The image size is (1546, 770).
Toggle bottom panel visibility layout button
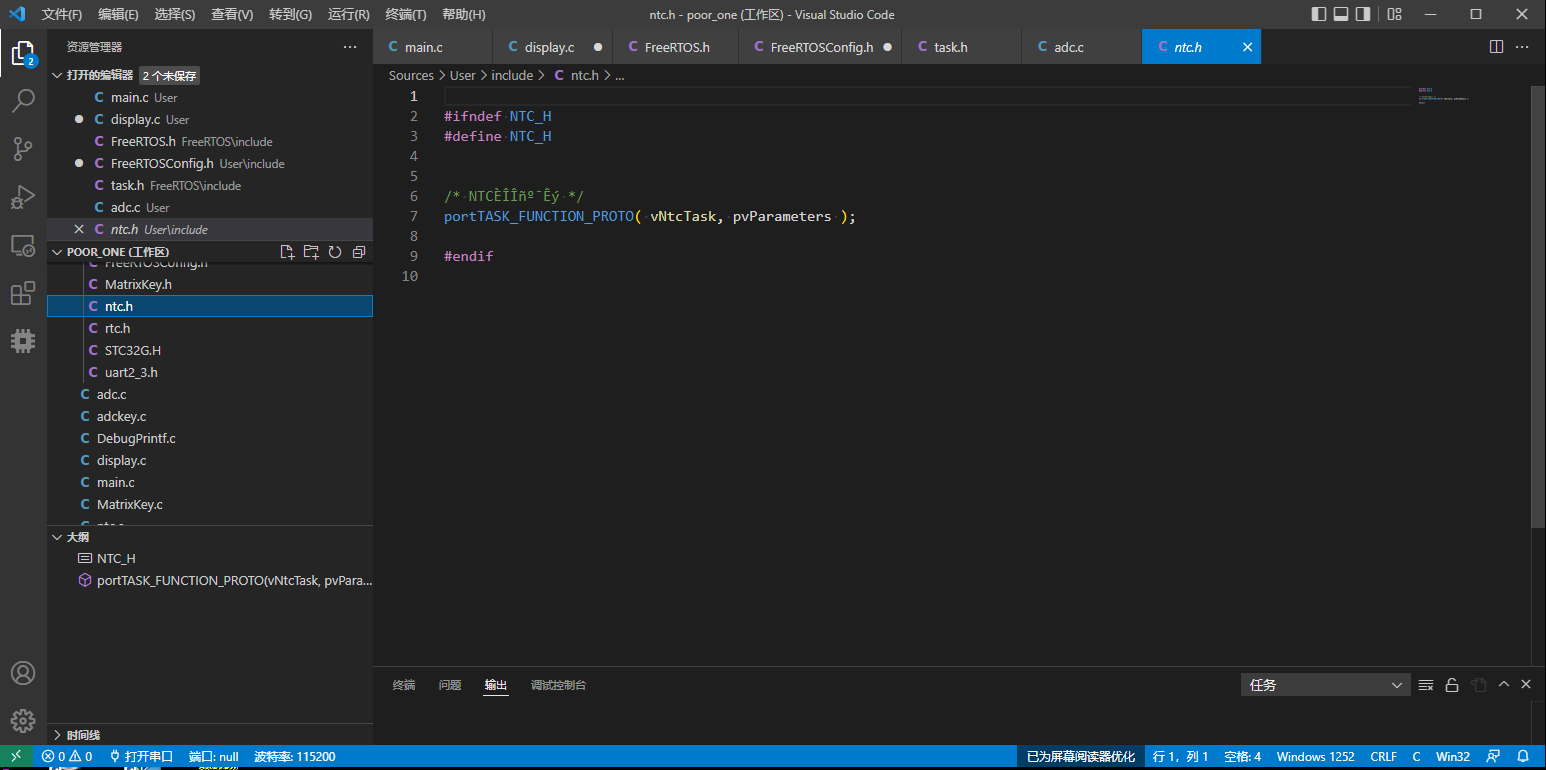pos(1342,14)
